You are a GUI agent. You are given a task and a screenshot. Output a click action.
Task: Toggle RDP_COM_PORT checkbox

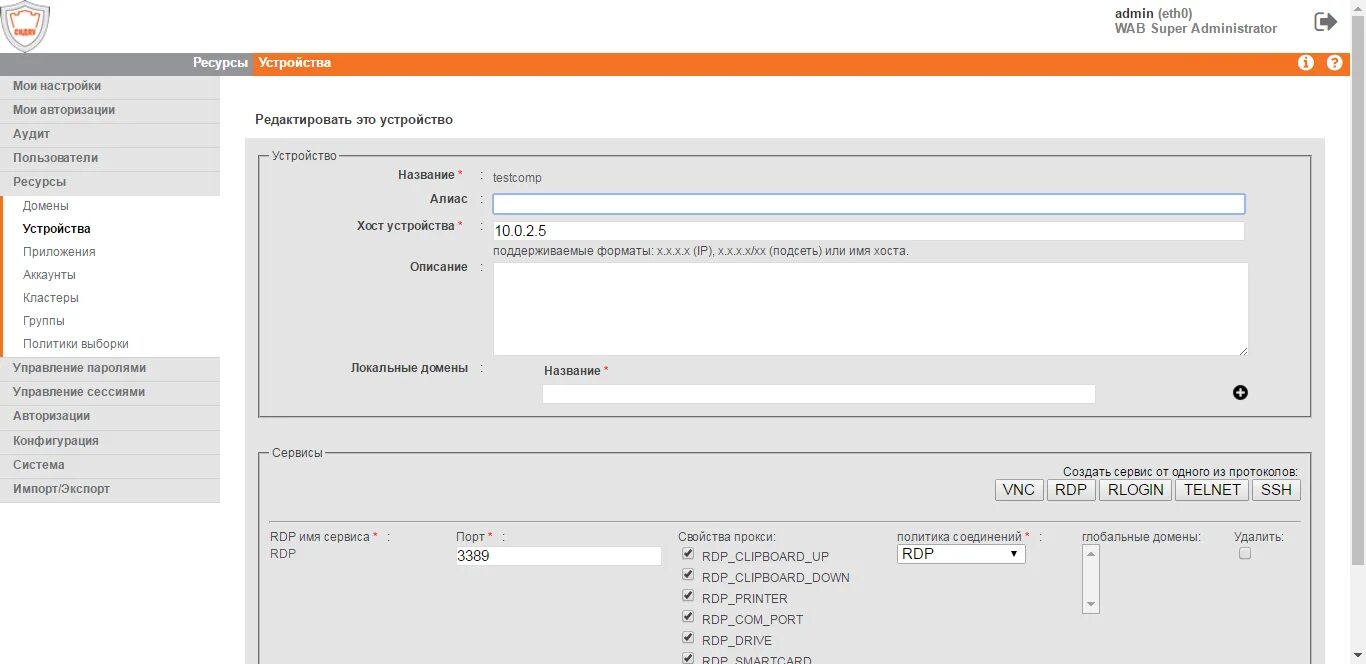(687, 617)
